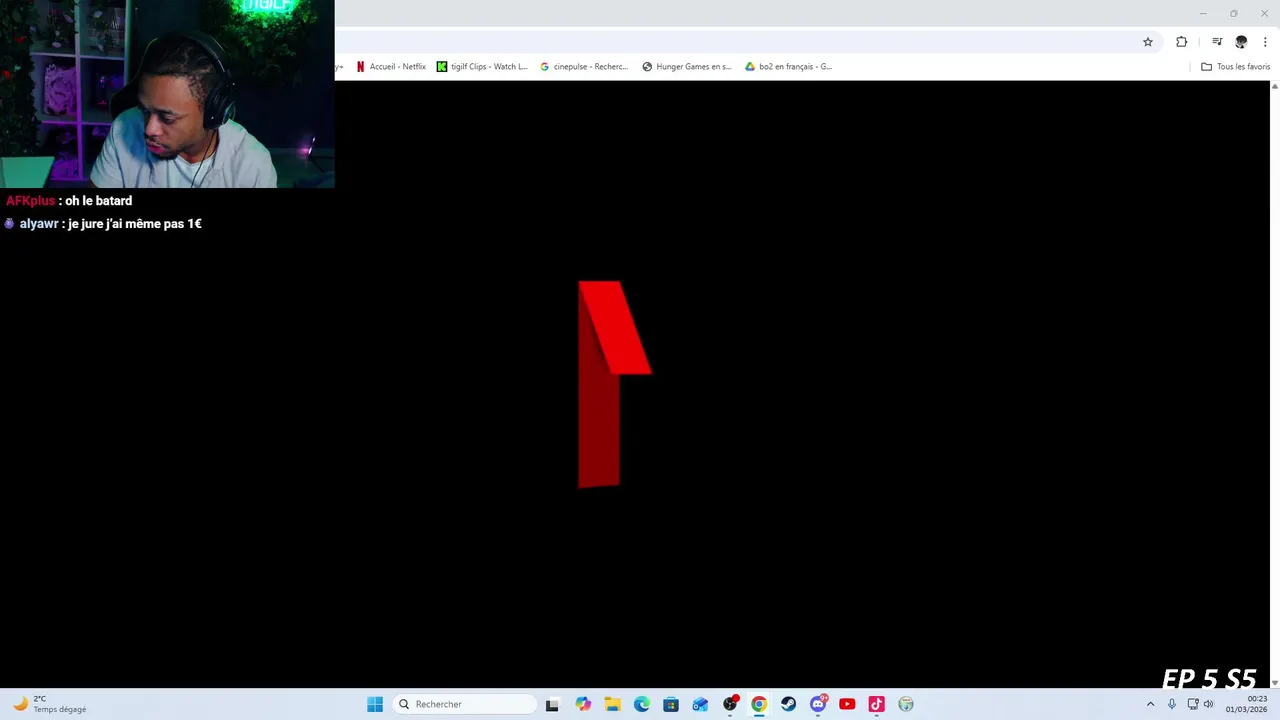Open Discord from the taskbar
Screen dimensions: 1280x720
click(x=818, y=704)
